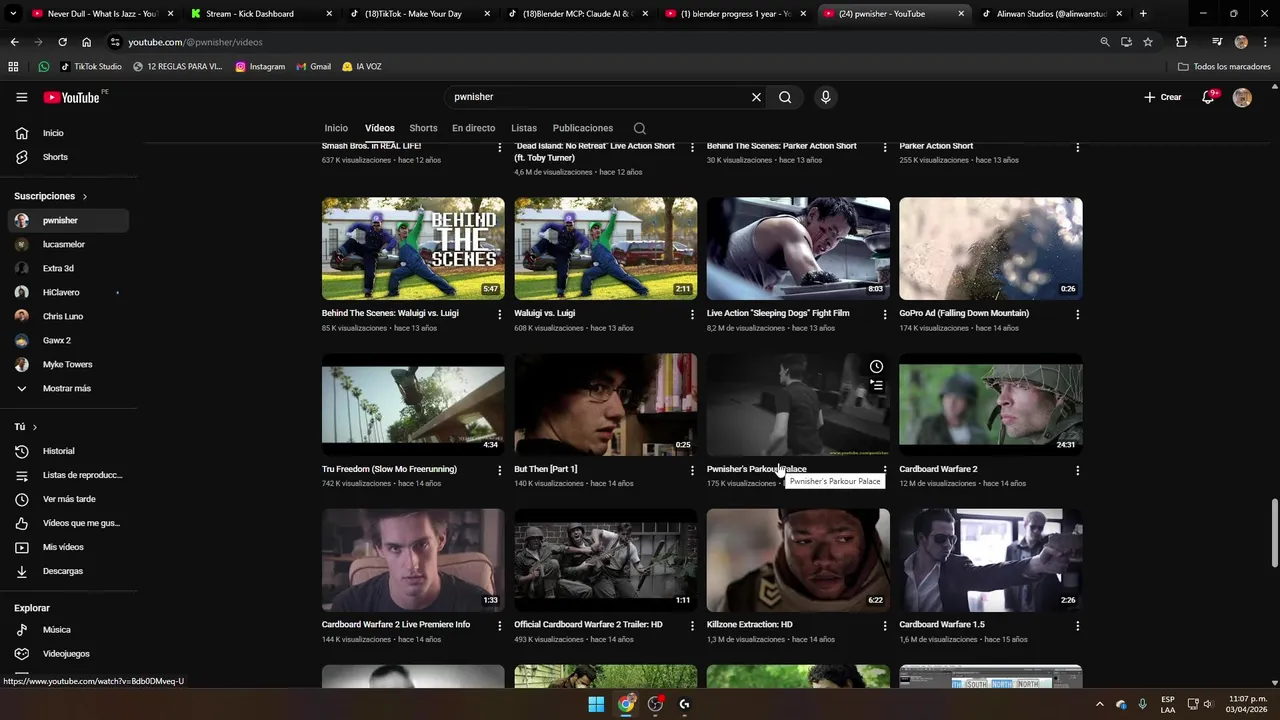Open Chrome extensions puzzle icon
Viewport: 1280px width, 720px height.
[1181, 42]
